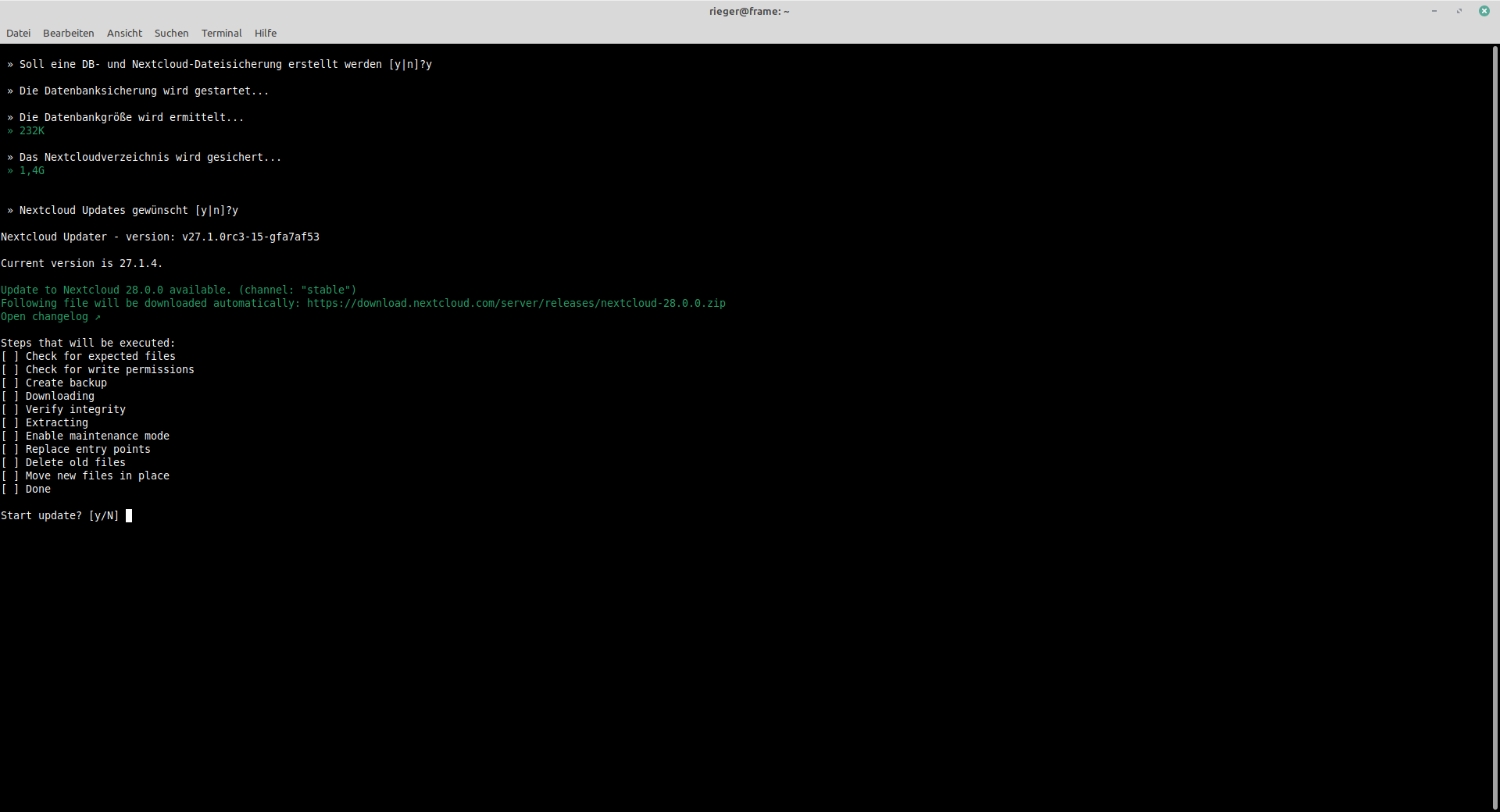This screenshot has width=1500, height=812.
Task: Open the Suchen menu
Action: click(171, 33)
